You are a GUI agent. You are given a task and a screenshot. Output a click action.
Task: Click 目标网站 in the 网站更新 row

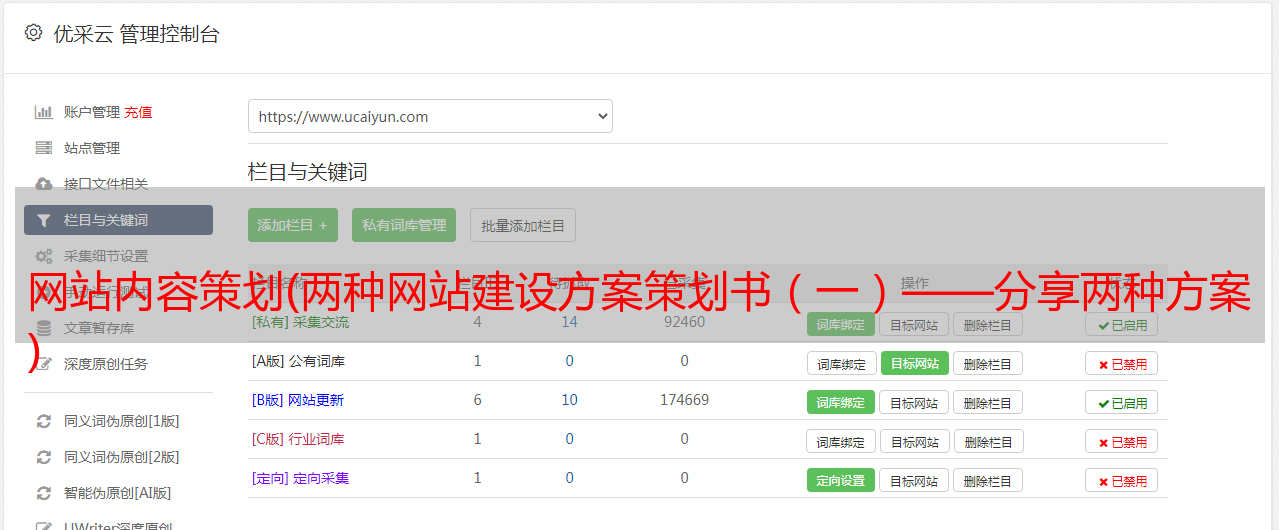pos(914,403)
